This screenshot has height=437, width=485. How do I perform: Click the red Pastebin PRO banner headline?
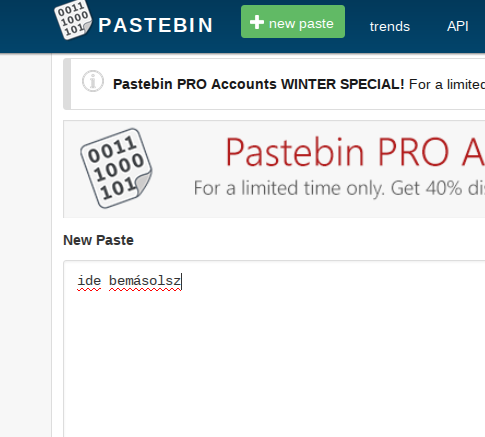pos(355,152)
